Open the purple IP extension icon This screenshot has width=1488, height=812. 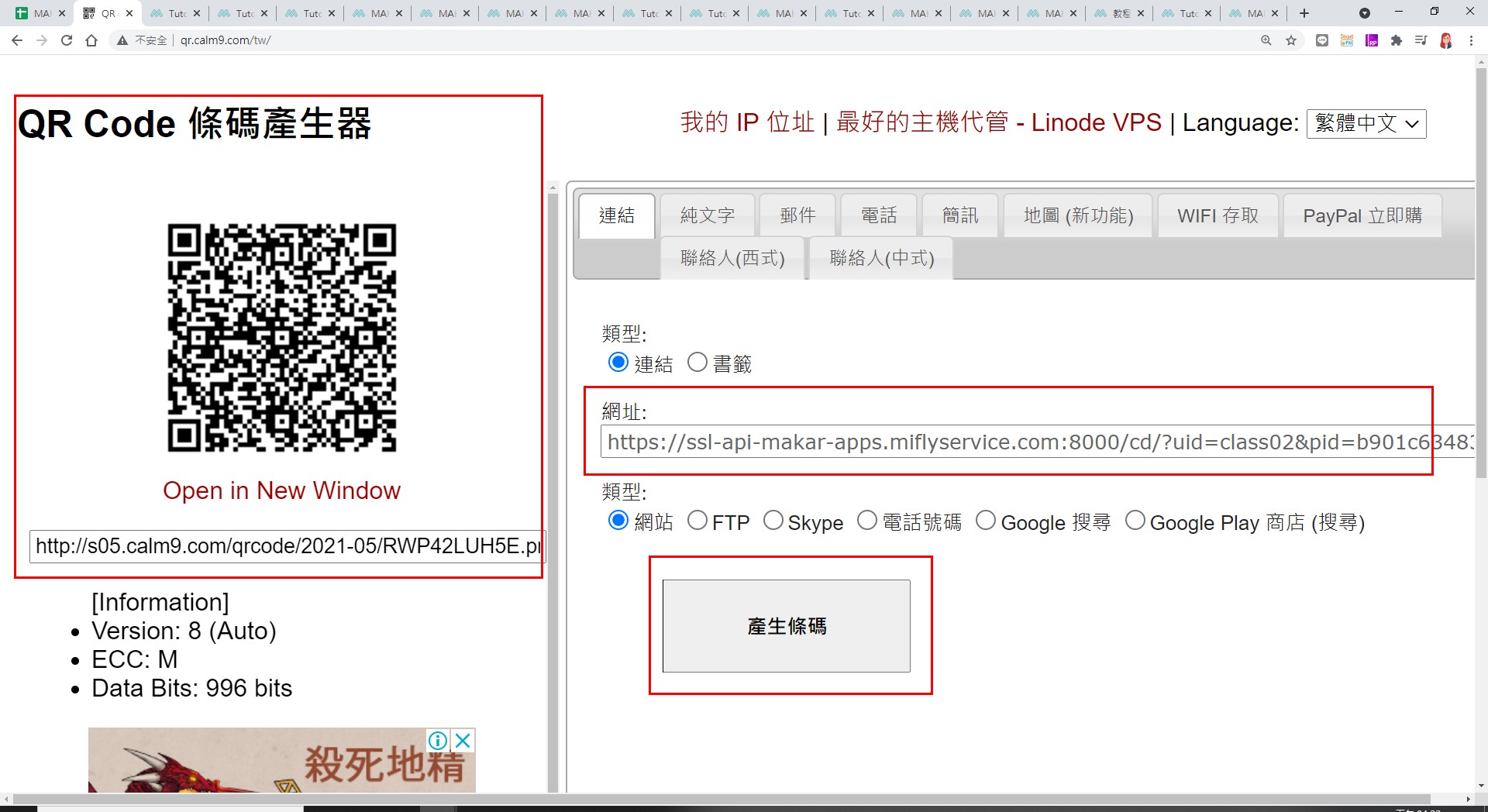(1372, 40)
